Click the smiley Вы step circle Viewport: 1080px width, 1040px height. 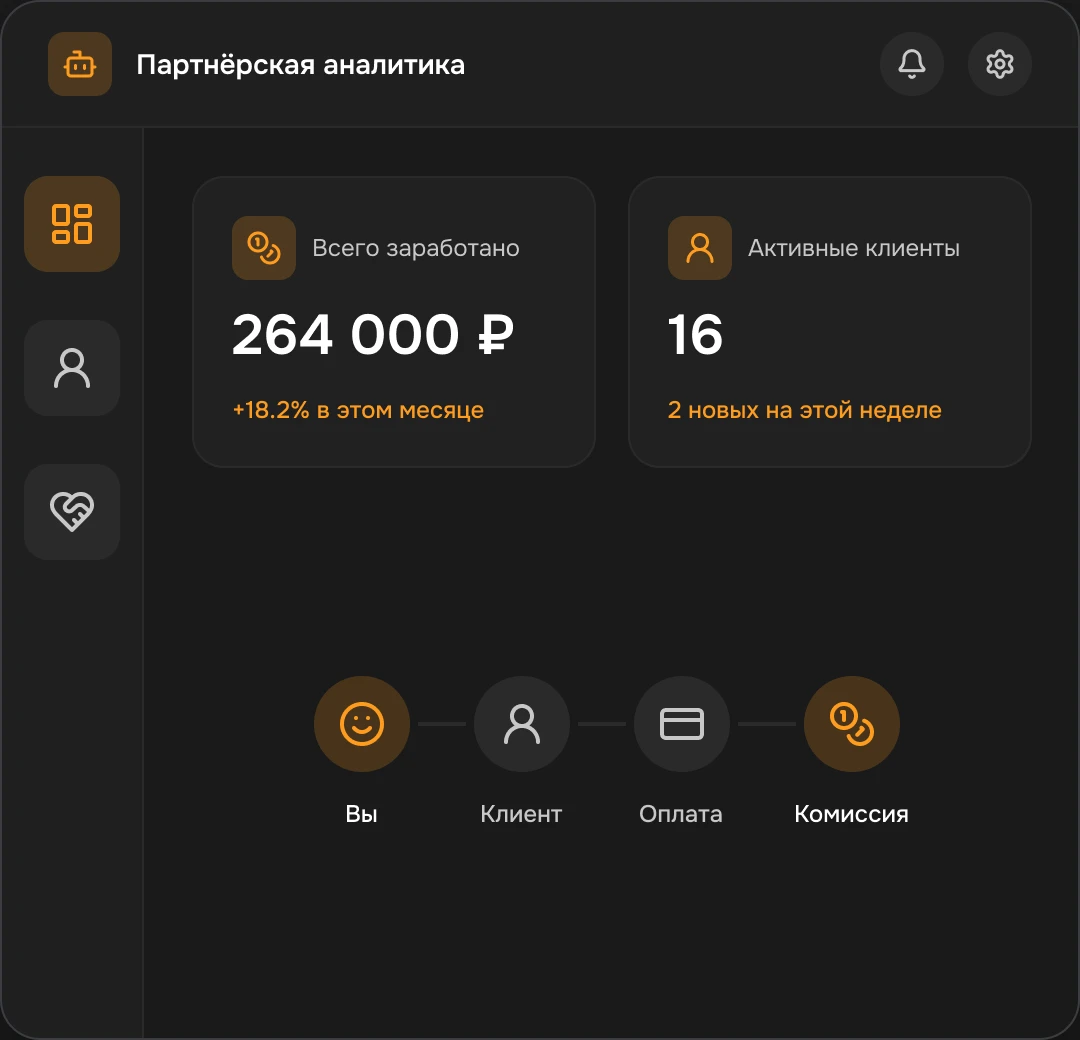point(362,724)
